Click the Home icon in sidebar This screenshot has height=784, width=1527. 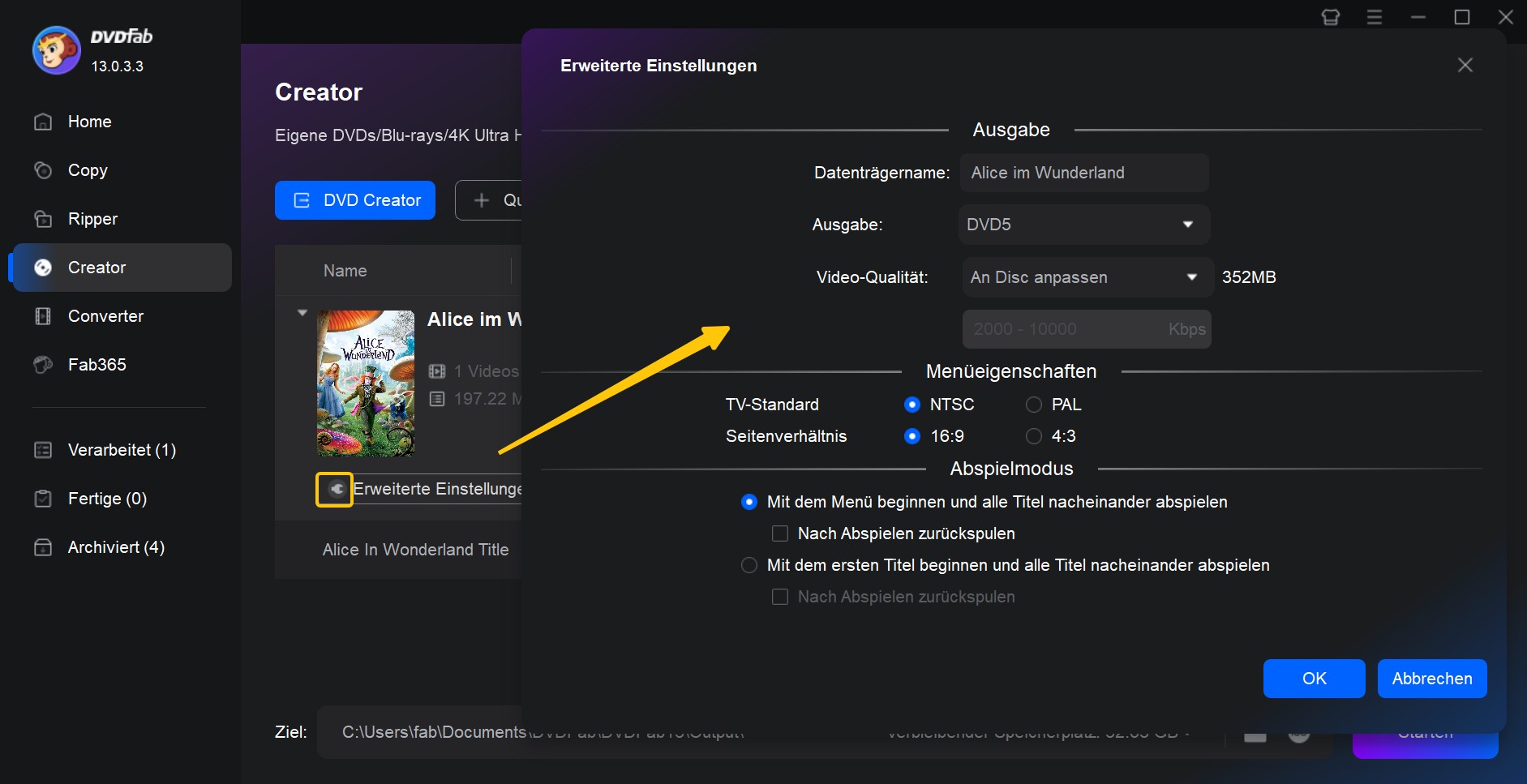coord(44,122)
